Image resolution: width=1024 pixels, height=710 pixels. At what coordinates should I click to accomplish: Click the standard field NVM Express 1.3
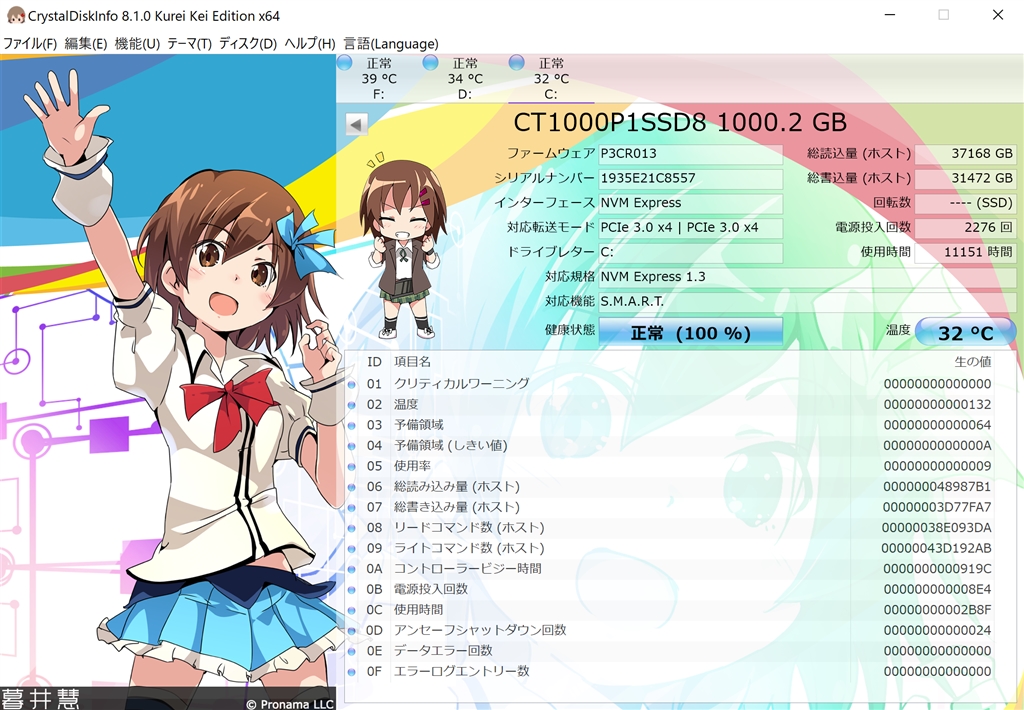pos(807,277)
